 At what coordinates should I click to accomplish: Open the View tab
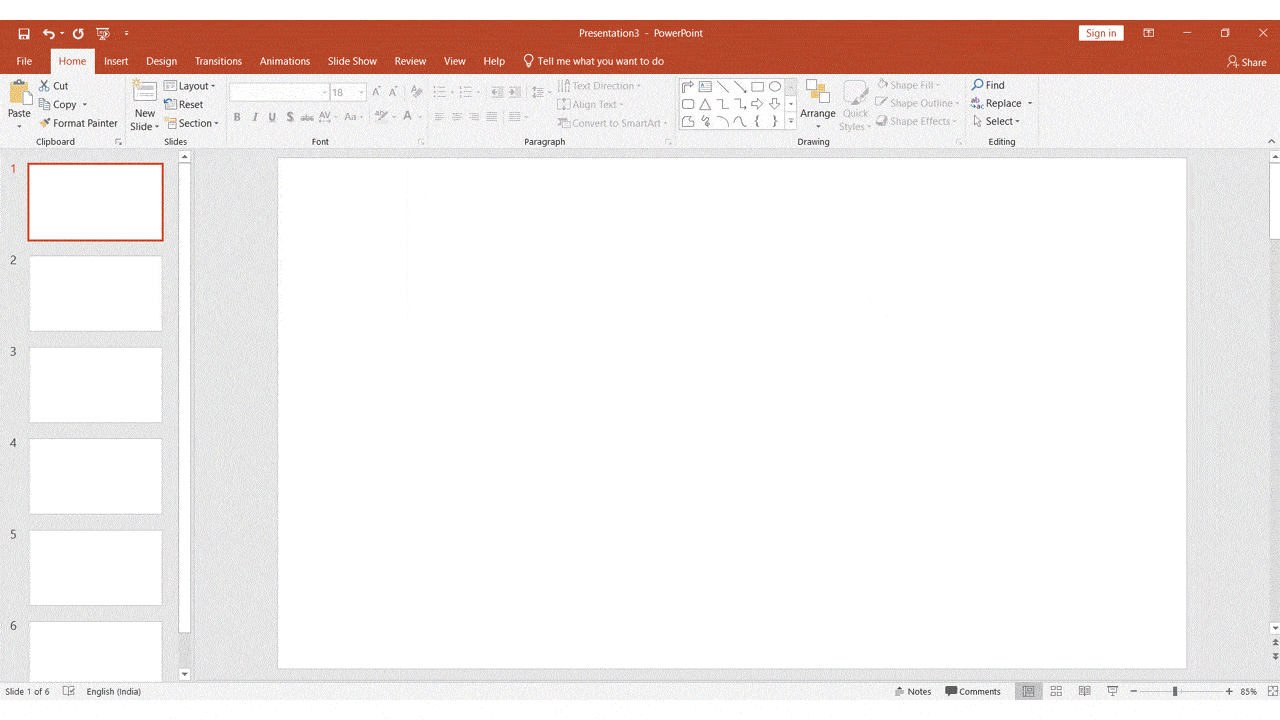[x=455, y=61]
